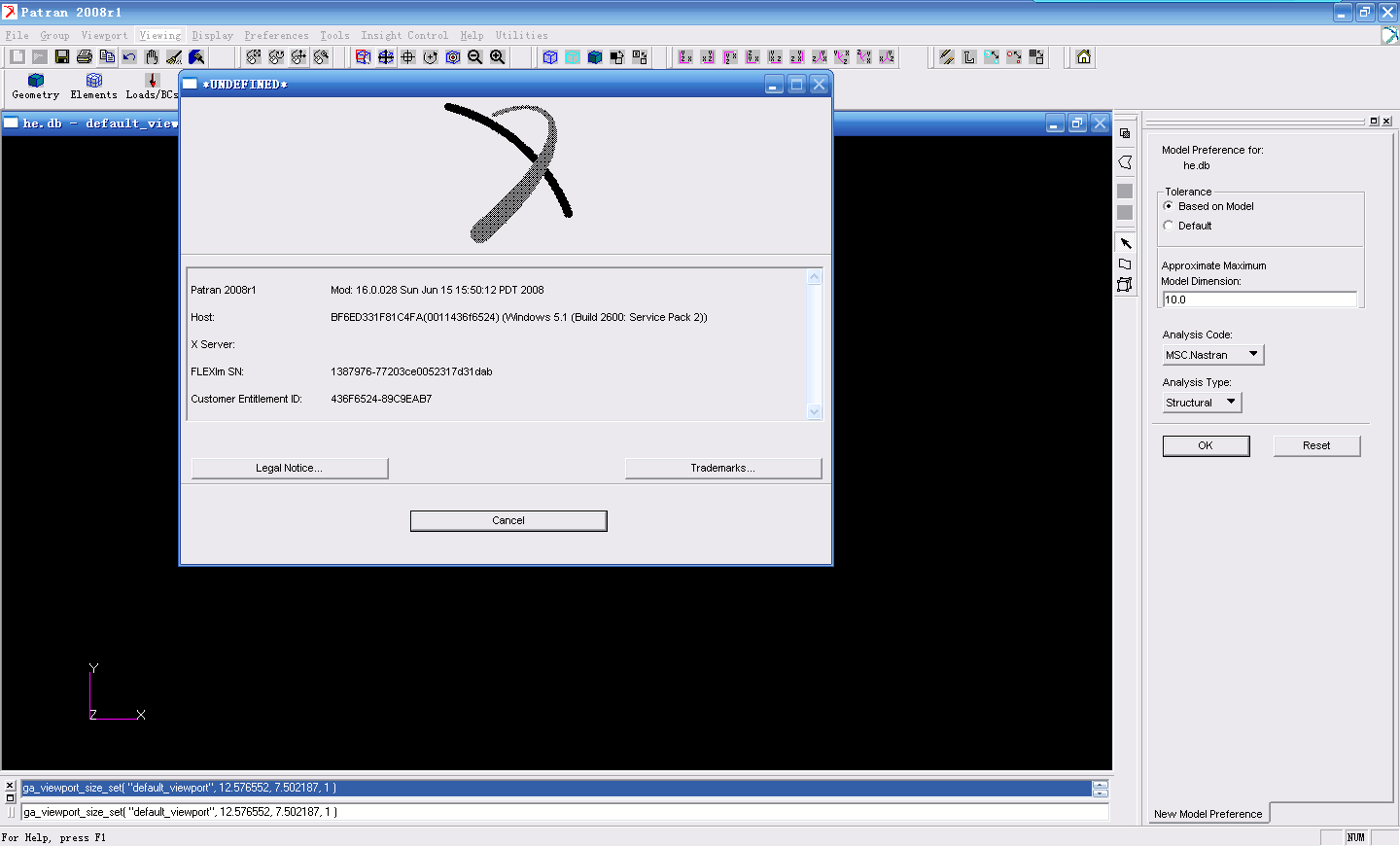Click the Reset button

pos(1316,445)
